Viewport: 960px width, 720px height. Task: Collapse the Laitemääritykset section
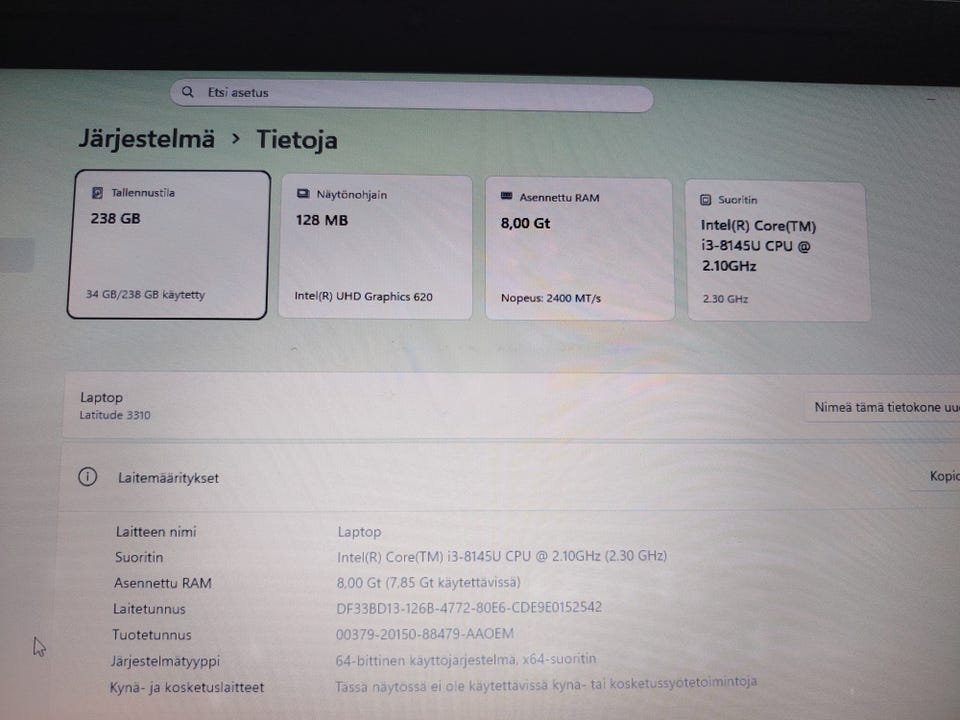508,478
